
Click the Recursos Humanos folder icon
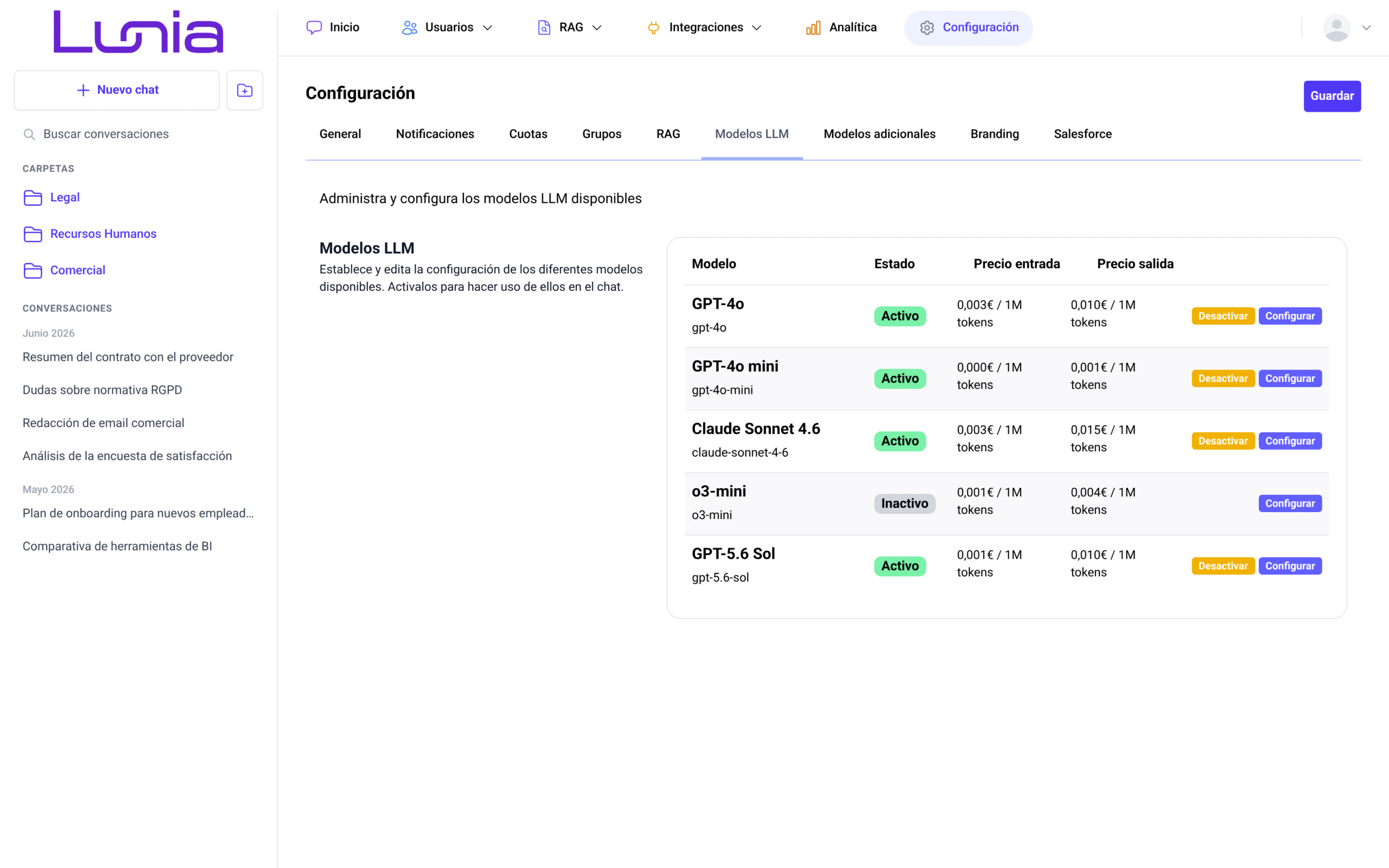click(33, 234)
